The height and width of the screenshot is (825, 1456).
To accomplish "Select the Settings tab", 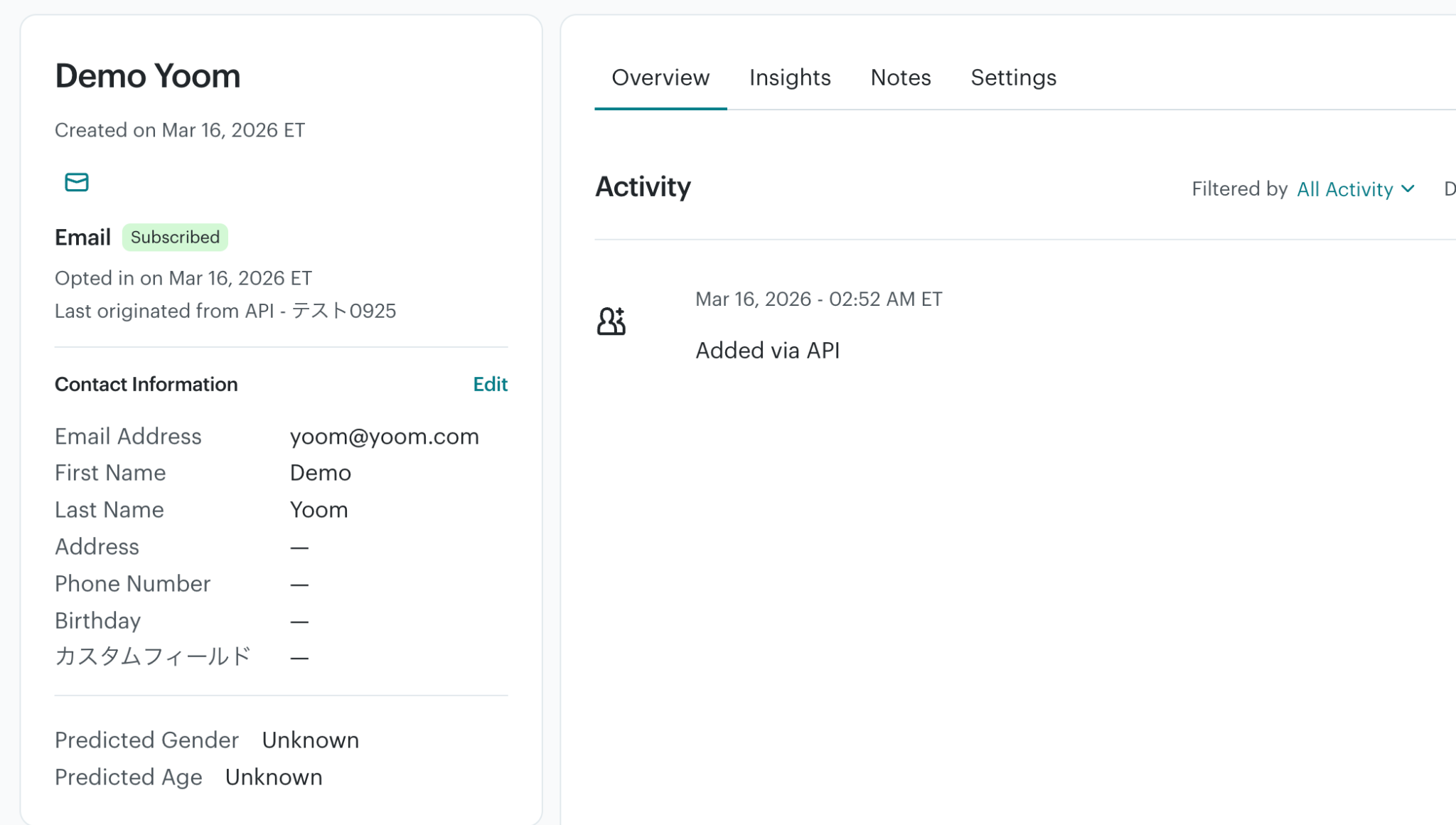I will click(x=1013, y=78).
